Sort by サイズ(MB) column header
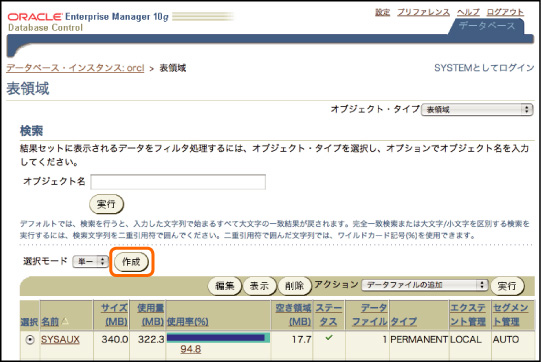541x362 pixels. click(x=114, y=314)
